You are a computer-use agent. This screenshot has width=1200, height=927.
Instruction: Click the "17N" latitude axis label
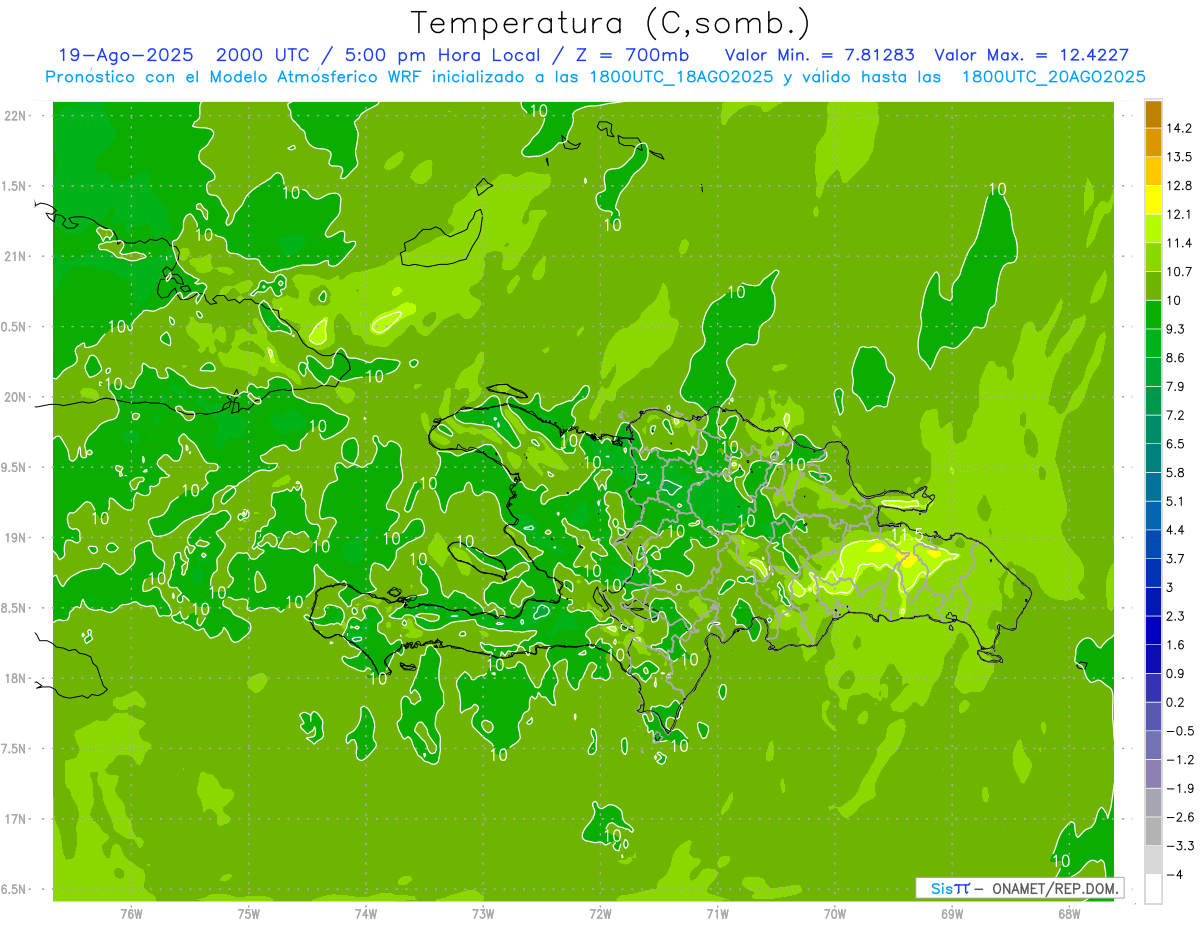15,819
